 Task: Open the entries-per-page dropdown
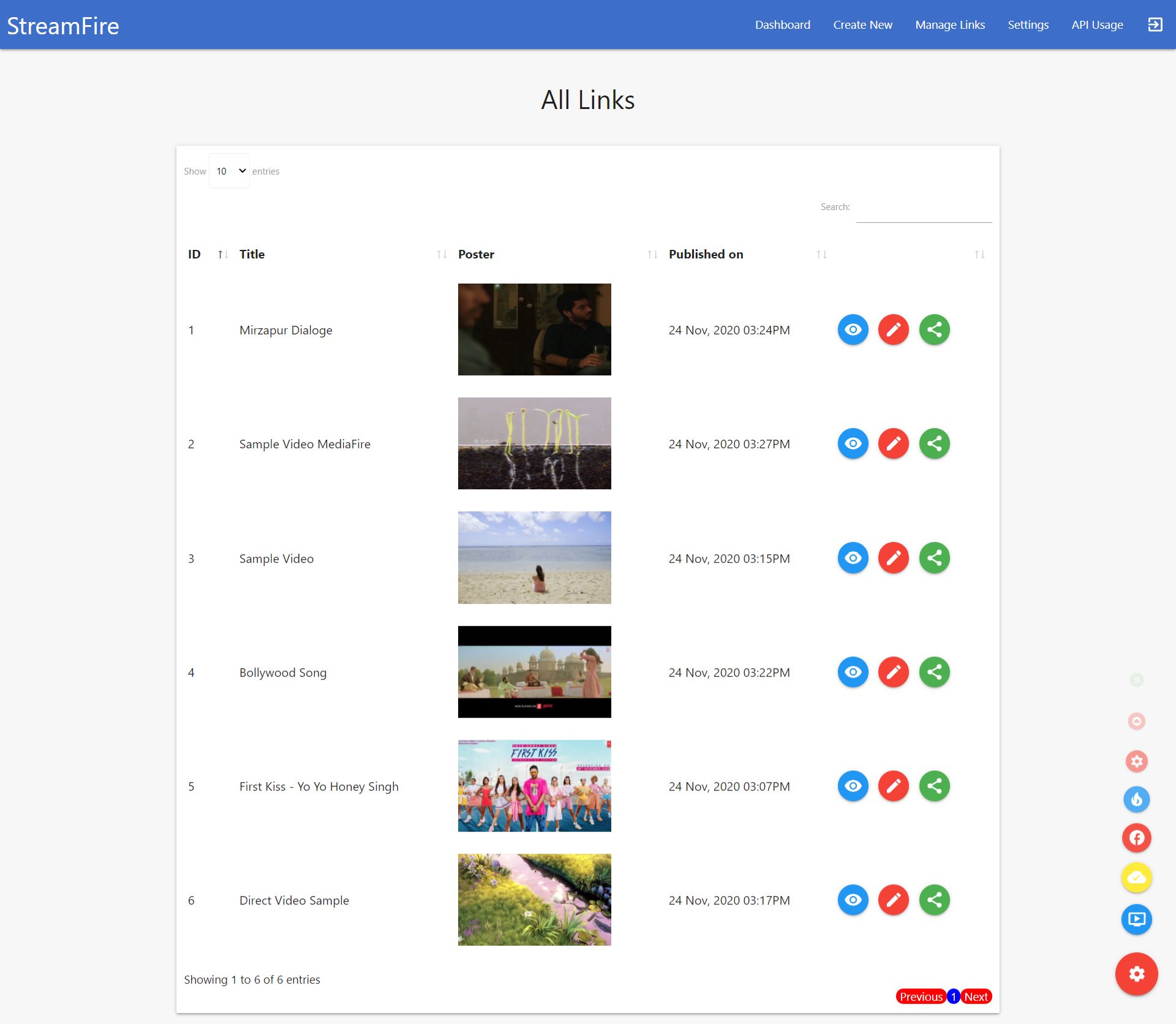click(229, 171)
